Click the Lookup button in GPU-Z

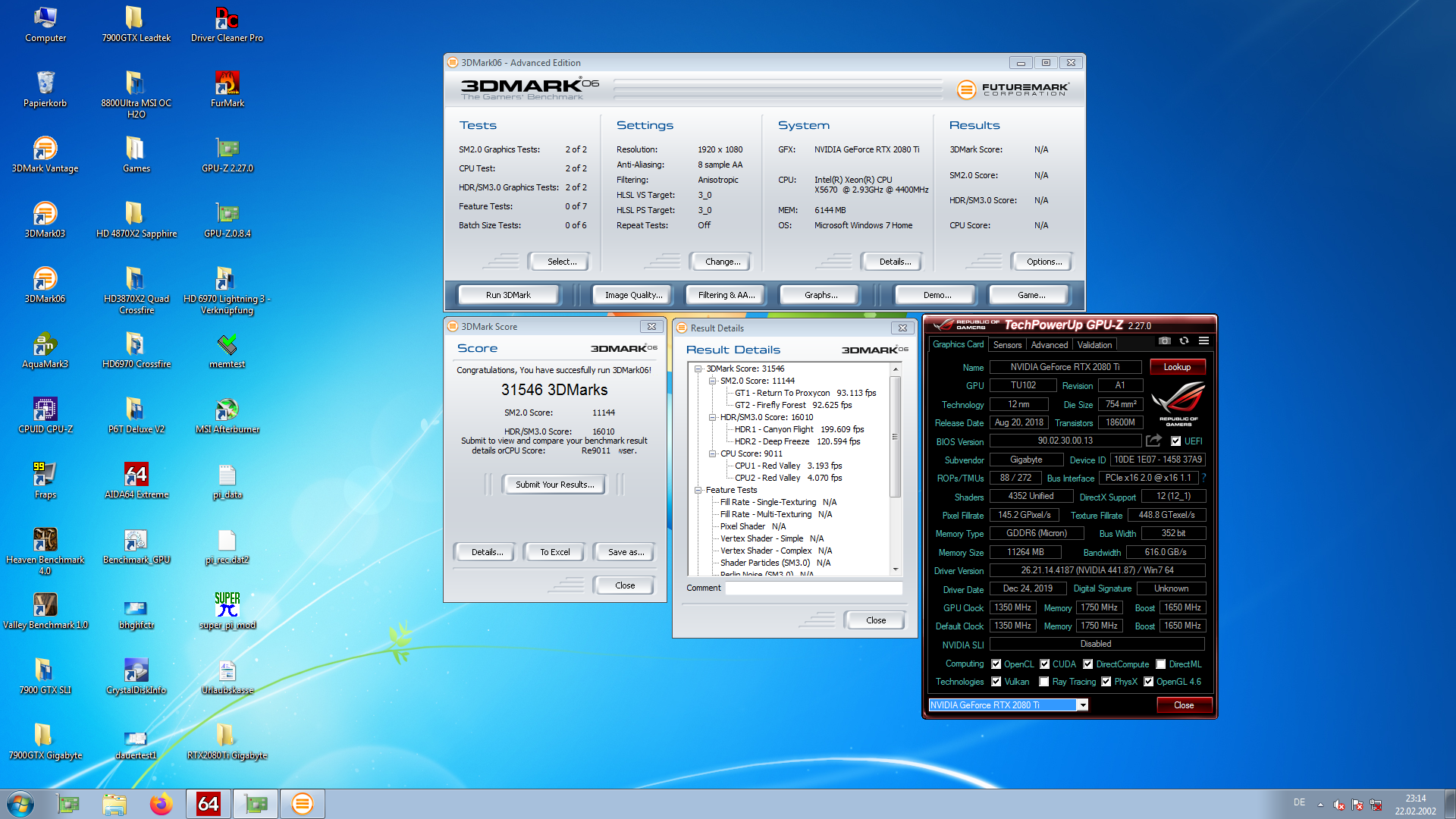[1177, 367]
